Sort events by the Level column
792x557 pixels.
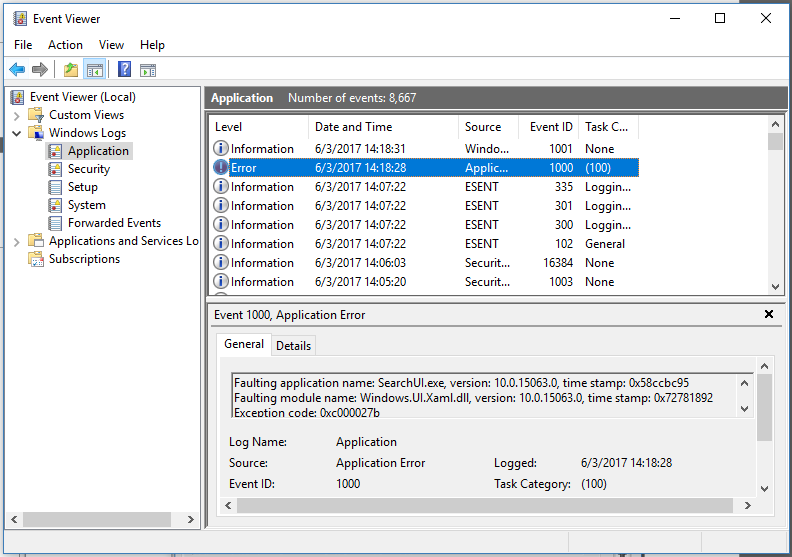click(x=259, y=127)
